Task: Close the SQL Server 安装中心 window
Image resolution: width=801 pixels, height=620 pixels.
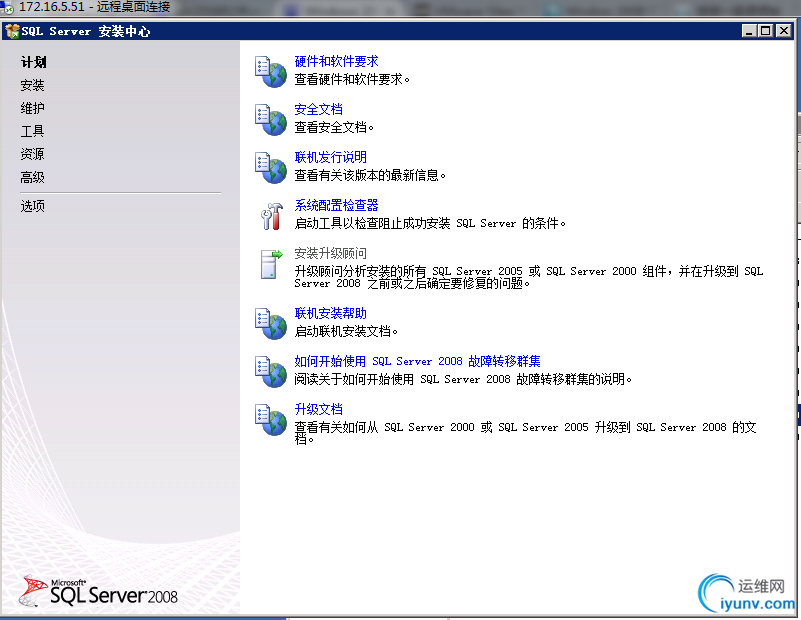Action: 784,31
